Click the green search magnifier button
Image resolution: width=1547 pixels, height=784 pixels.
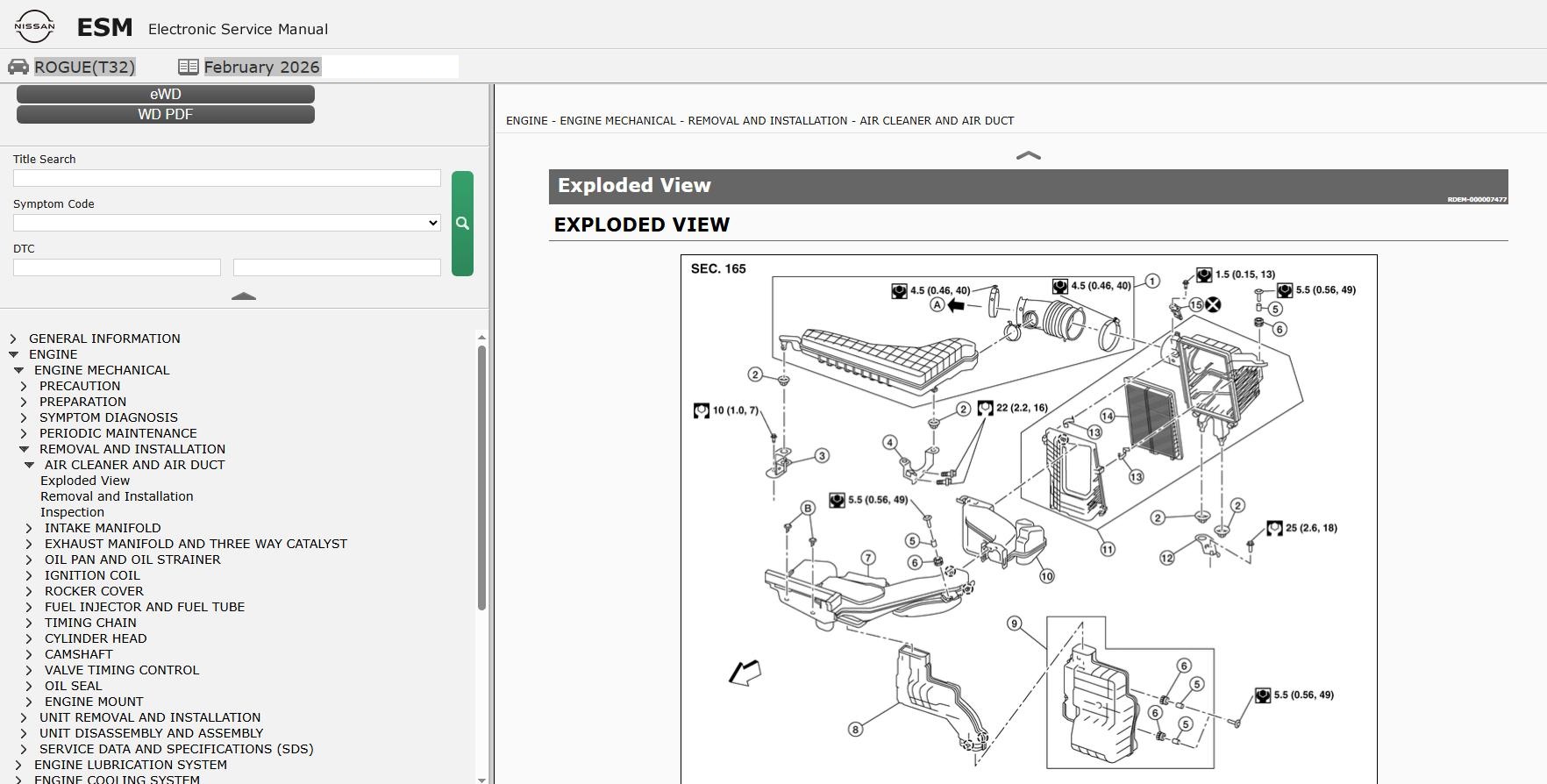[462, 224]
